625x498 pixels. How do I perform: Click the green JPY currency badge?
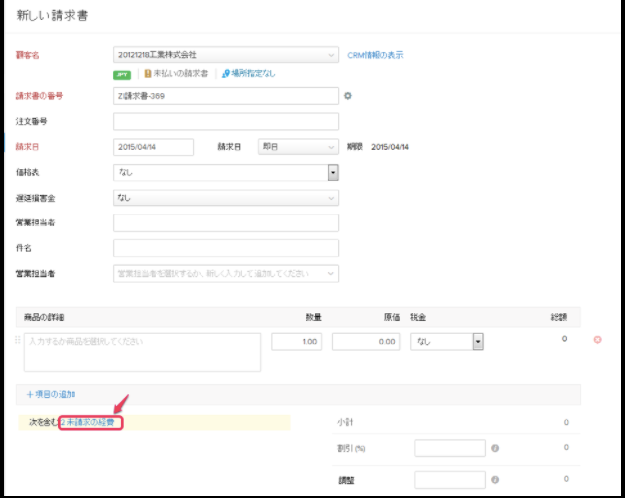(122, 75)
